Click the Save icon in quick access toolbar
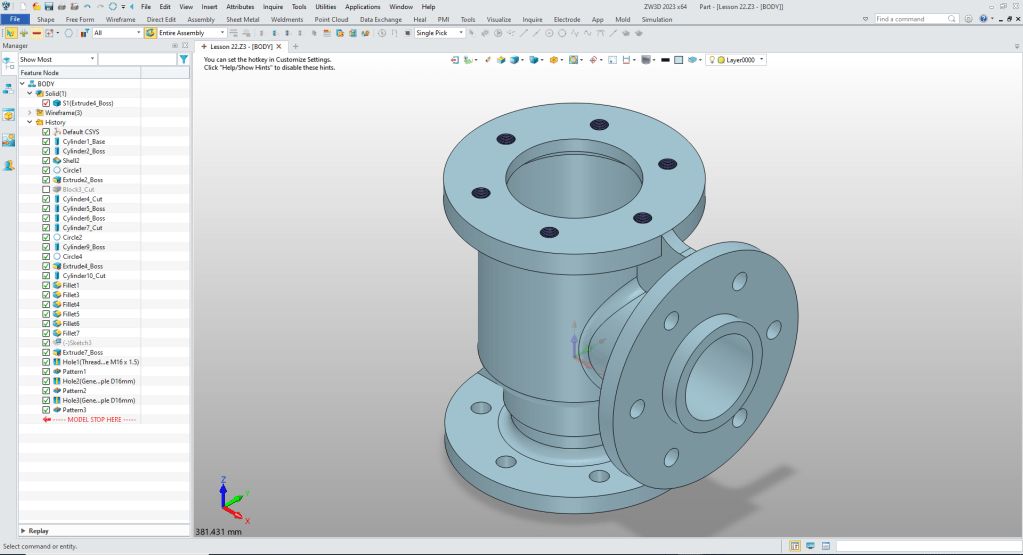1023x555 pixels. [49, 6]
